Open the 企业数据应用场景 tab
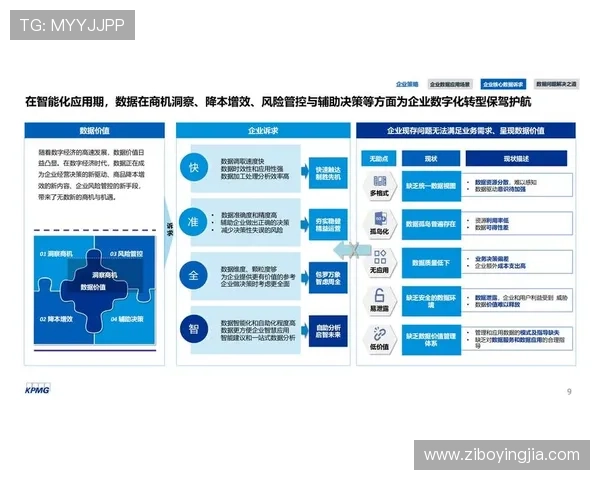This screenshot has height=480, width=600. click(x=450, y=84)
